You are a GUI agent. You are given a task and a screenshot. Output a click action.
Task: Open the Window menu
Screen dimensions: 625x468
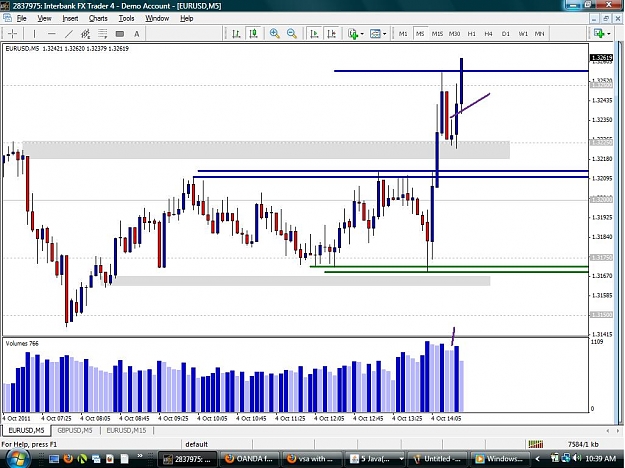(157, 18)
